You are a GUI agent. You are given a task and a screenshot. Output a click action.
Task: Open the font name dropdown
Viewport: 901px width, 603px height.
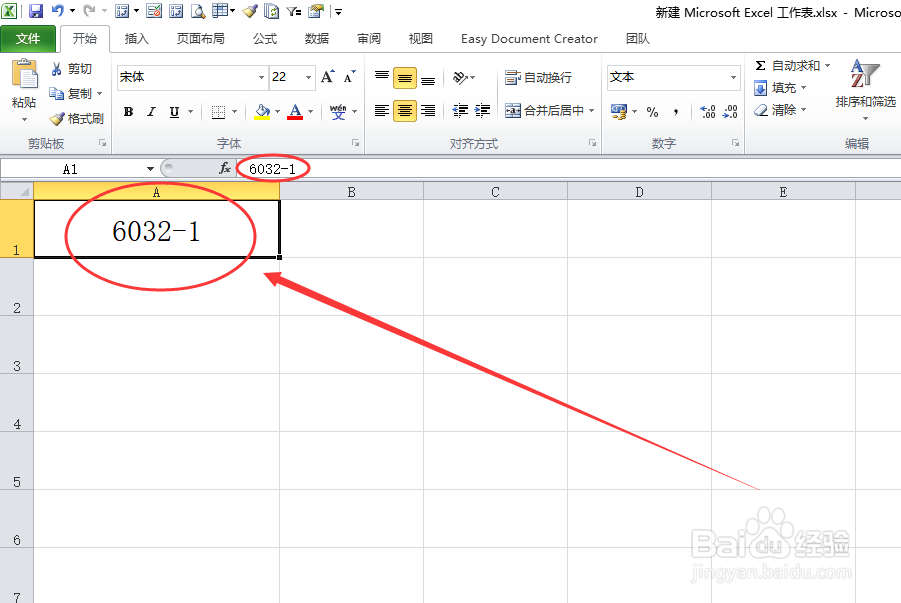[260, 77]
